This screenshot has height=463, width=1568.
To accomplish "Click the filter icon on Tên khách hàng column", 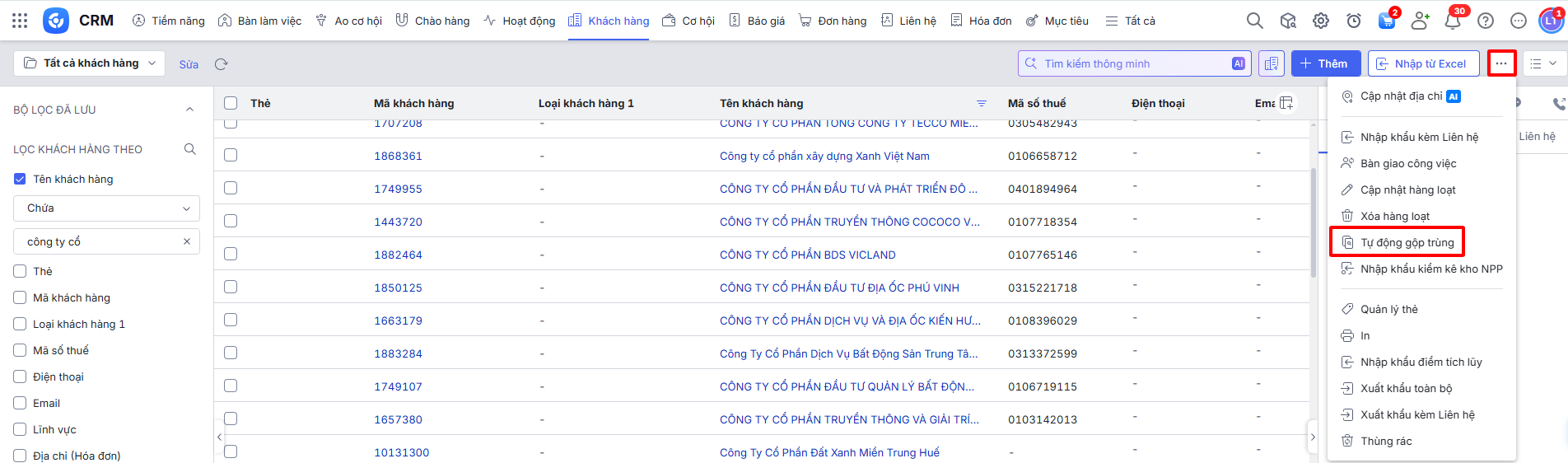I will [982, 103].
